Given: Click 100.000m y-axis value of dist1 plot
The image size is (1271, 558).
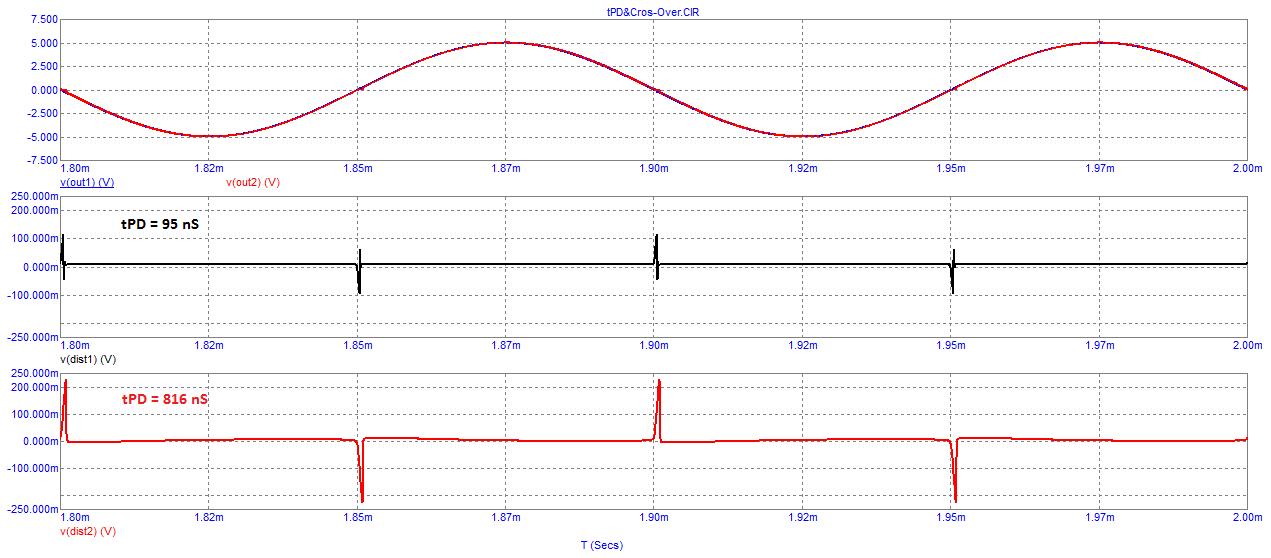Looking at the screenshot, I should tap(33, 239).
